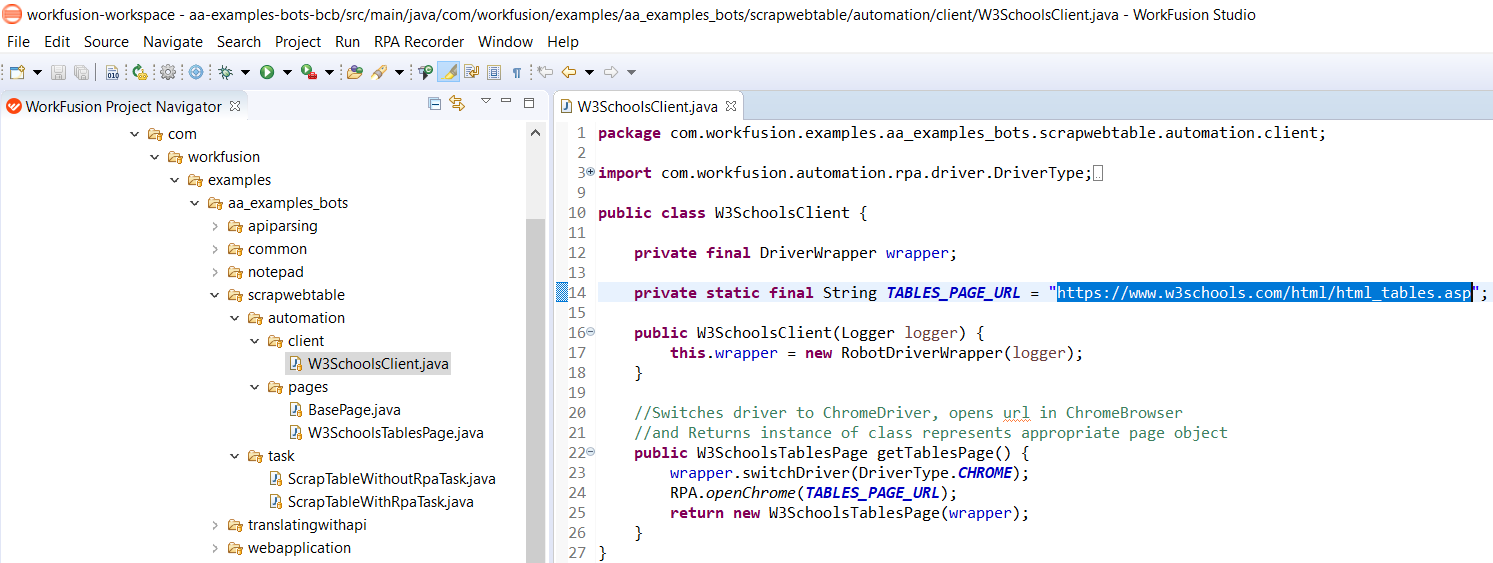Open the Forward history dropdown arrow
This screenshot has width=1493, height=563.
click(x=631, y=72)
